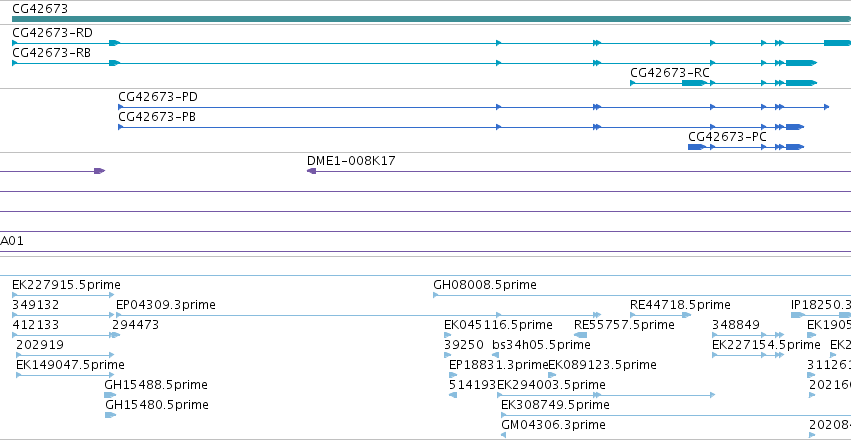The width and height of the screenshot is (851, 440).
Task: Open EP18831.3prime EST label
Action: coord(499,365)
